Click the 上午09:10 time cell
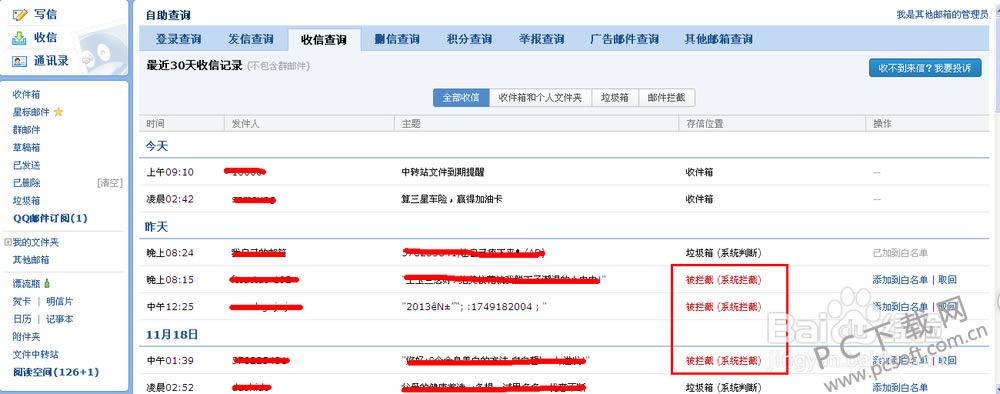1000x394 pixels. [x=170, y=172]
